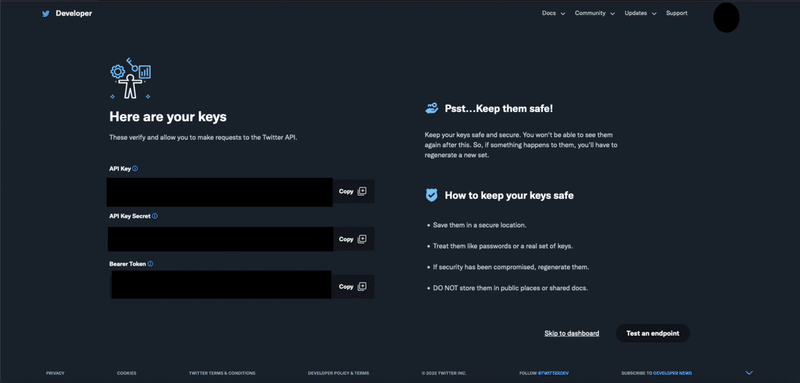Image resolution: width=800 pixels, height=383 pixels.
Task: Copy the API Key value
Action: click(353, 191)
